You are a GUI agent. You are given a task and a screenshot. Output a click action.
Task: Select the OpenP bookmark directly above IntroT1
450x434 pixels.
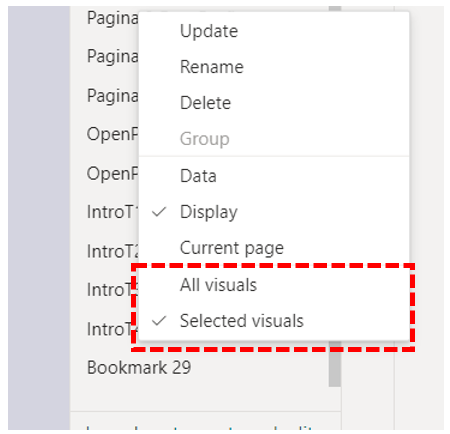click(x=113, y=174)
